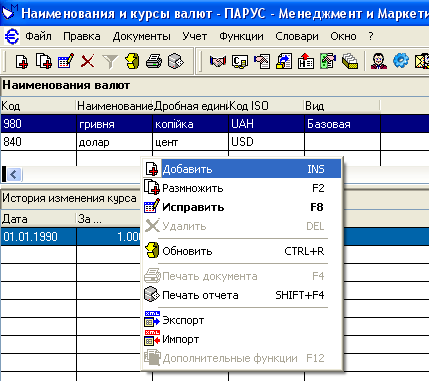Click the envelope toolbar icon at right edge
Screen dimensions: 429x381
422,61
